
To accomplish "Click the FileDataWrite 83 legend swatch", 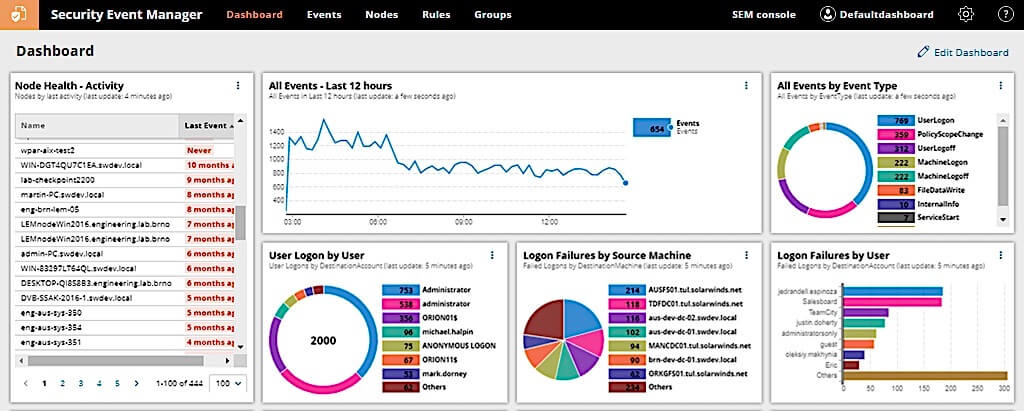I will (x=896, y=190).
